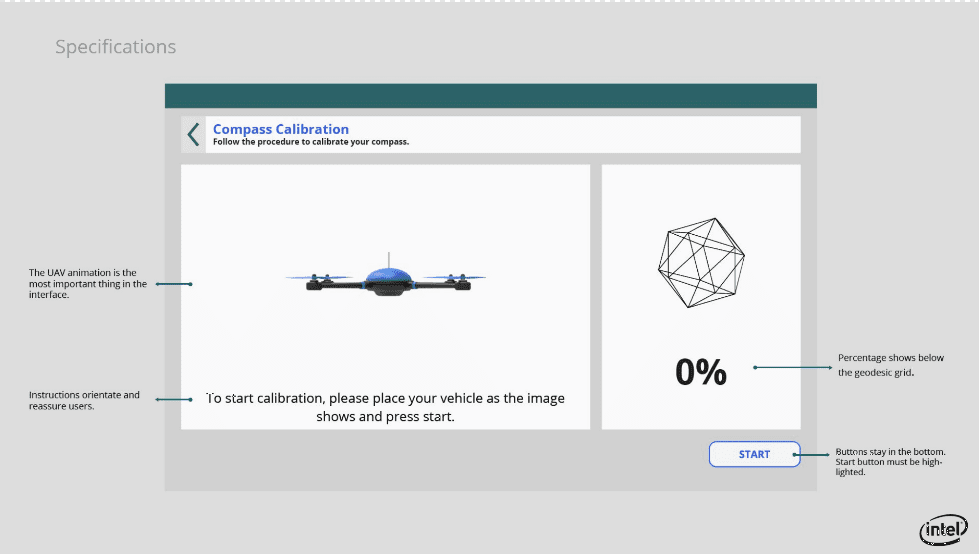Click the drone's antenna
Screen dimensions: 980x554
388,258
